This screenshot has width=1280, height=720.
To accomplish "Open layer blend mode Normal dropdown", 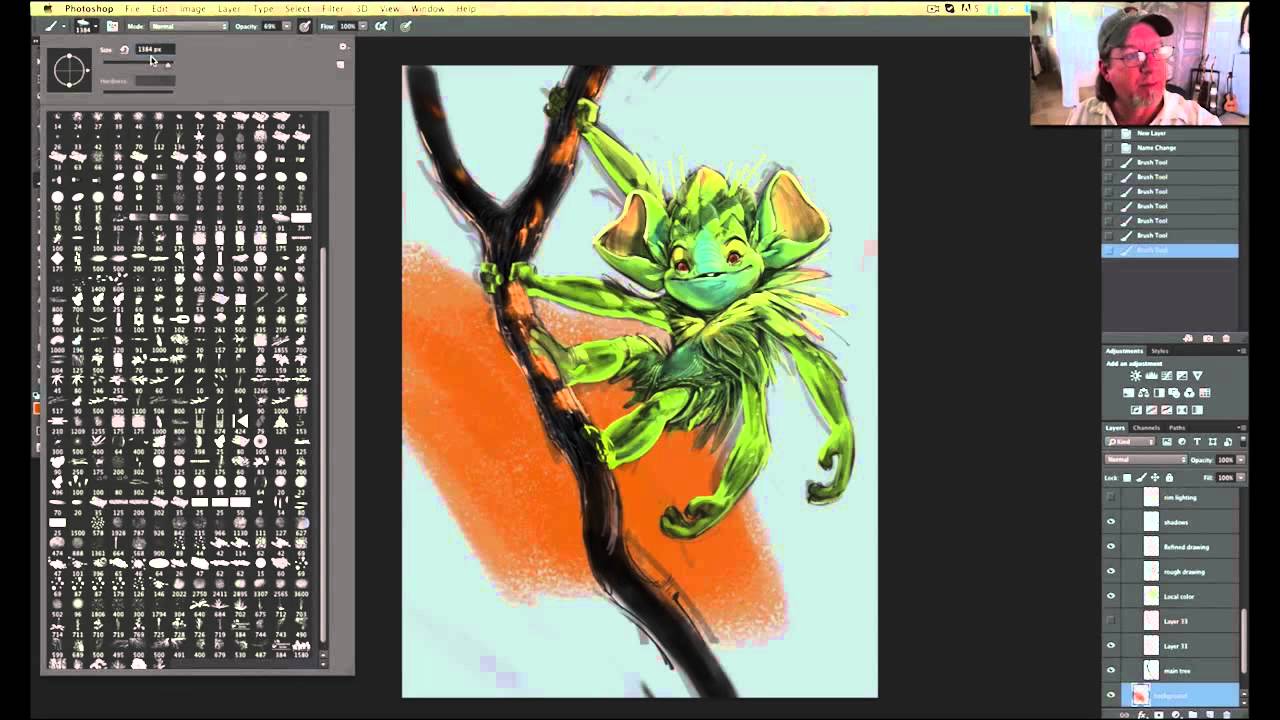I will pos(1145,460).
